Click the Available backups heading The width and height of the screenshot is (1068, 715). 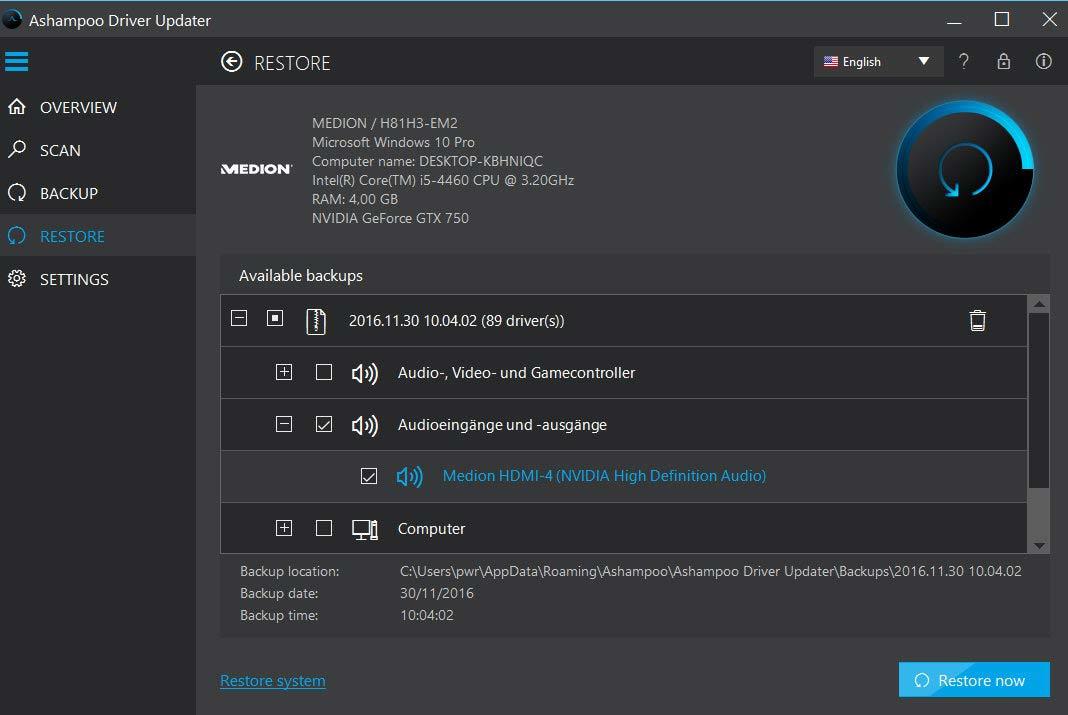click(301, 276)
